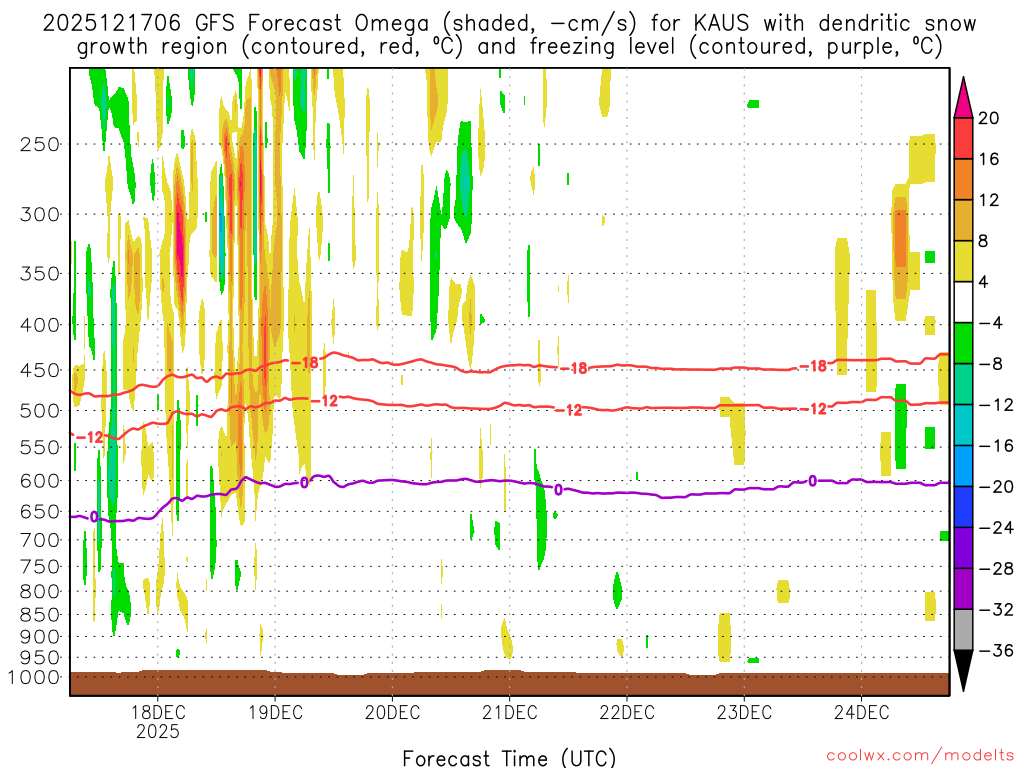Click the brown ground band below the 1000 level
Screen dimensions: 1024x768
[509, 683]
